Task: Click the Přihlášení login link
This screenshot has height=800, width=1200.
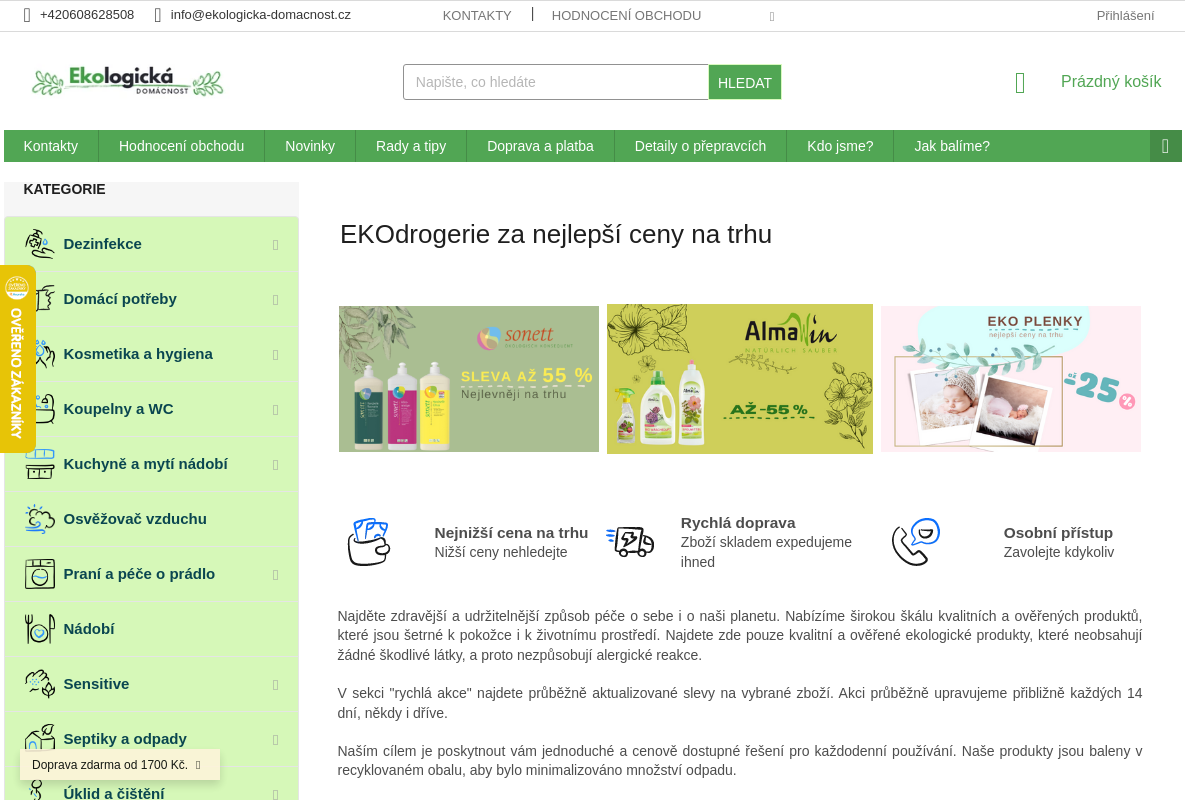Action: tap(1125, 15)
